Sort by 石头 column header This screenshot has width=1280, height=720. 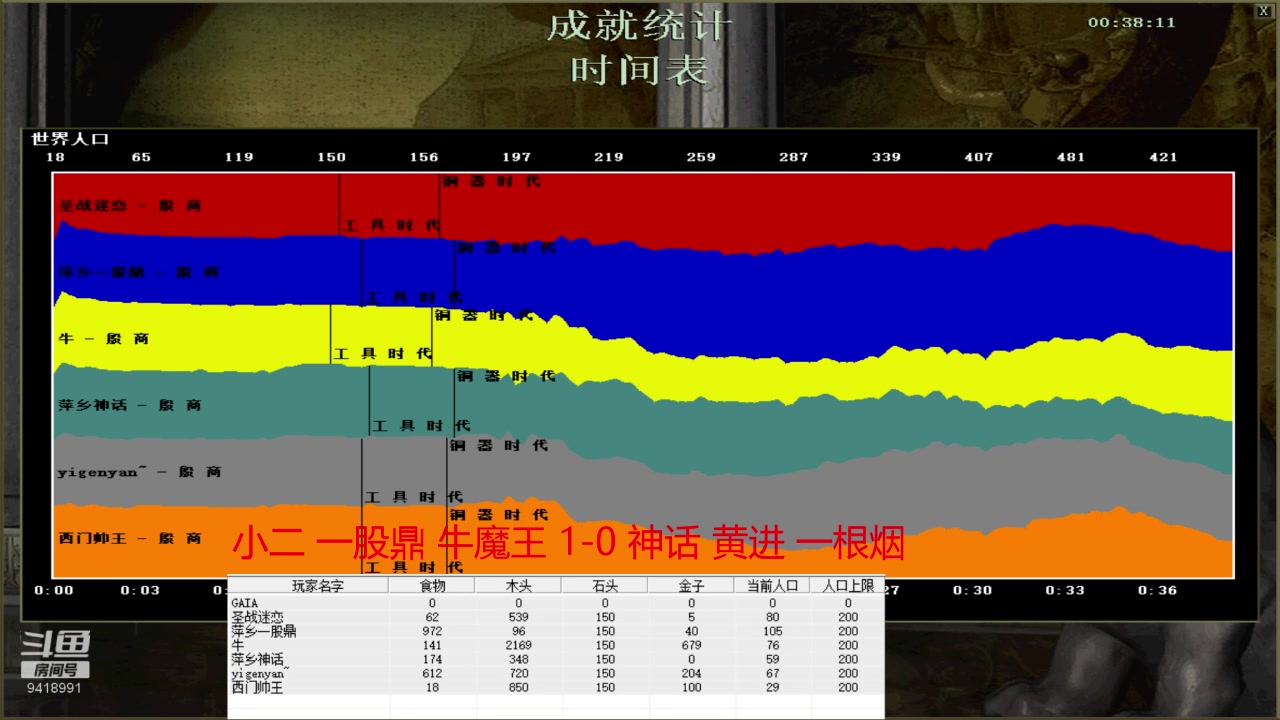tap(605, 586)
